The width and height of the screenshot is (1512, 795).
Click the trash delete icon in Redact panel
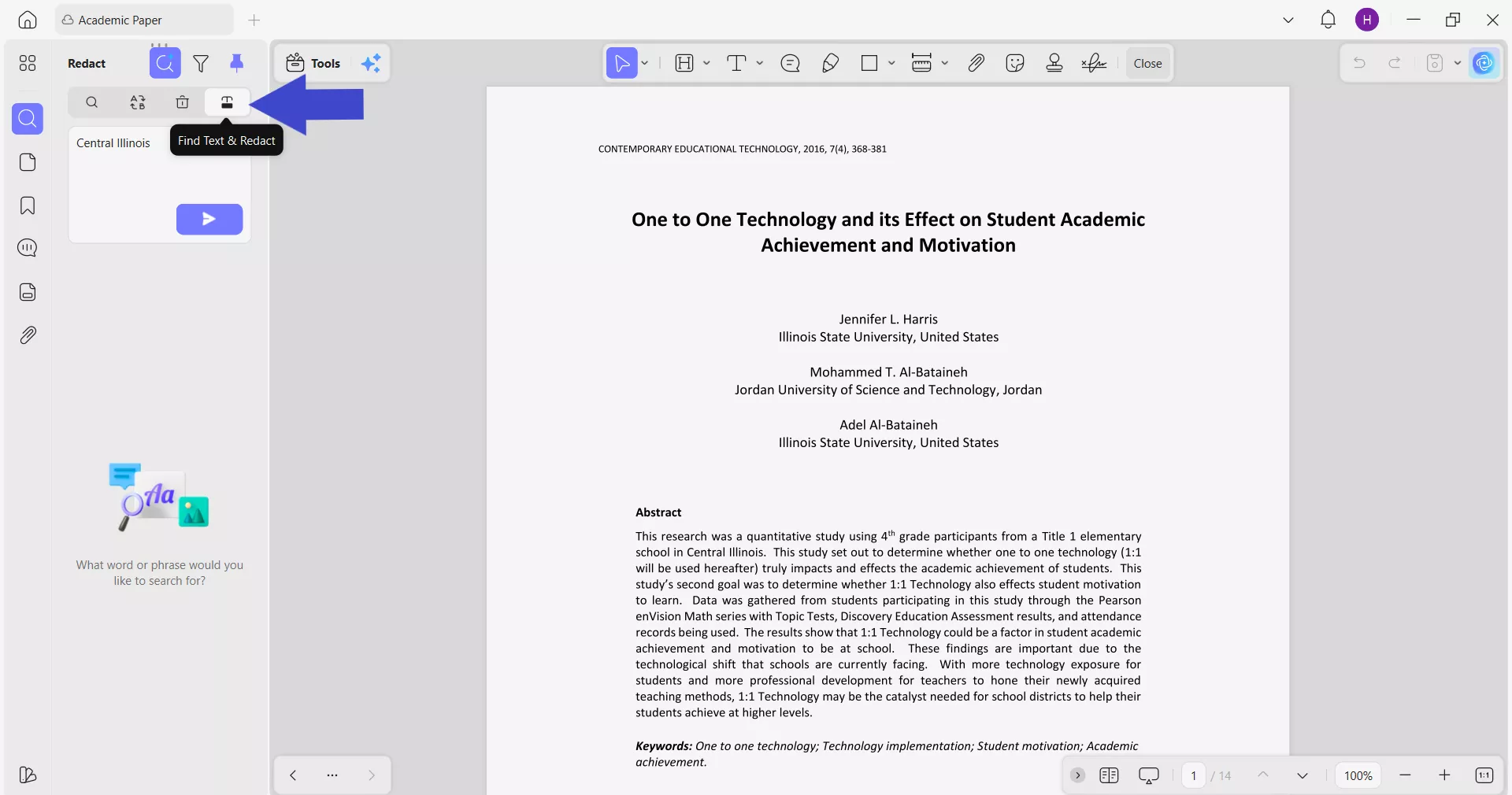coord(183,102)
